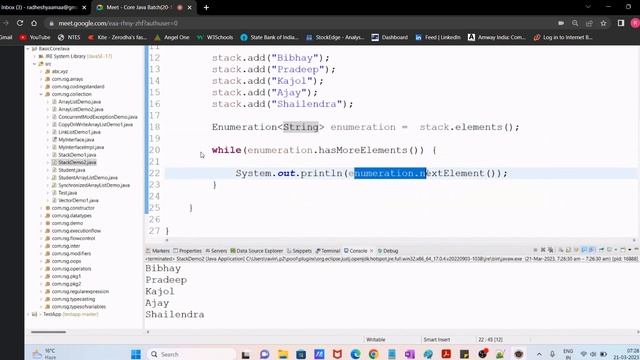Open Test.java file

[68, 193]
